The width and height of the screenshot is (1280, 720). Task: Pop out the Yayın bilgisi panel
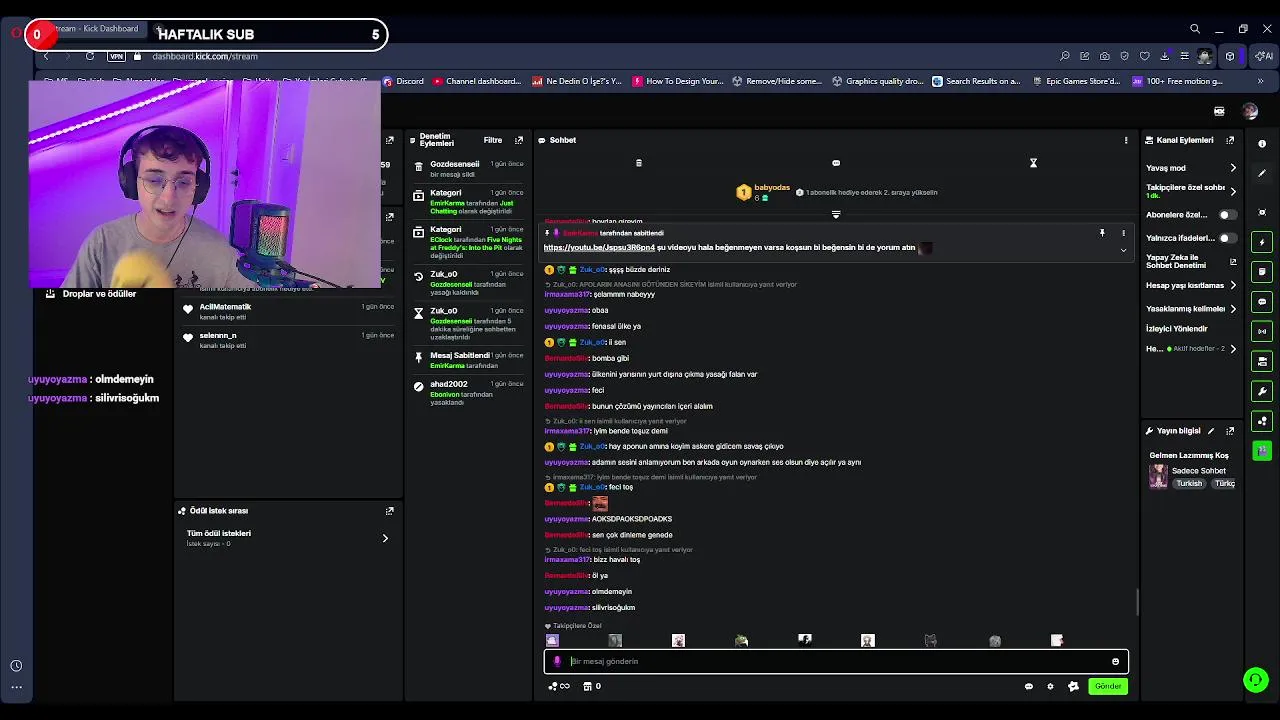pos(1230,431)
